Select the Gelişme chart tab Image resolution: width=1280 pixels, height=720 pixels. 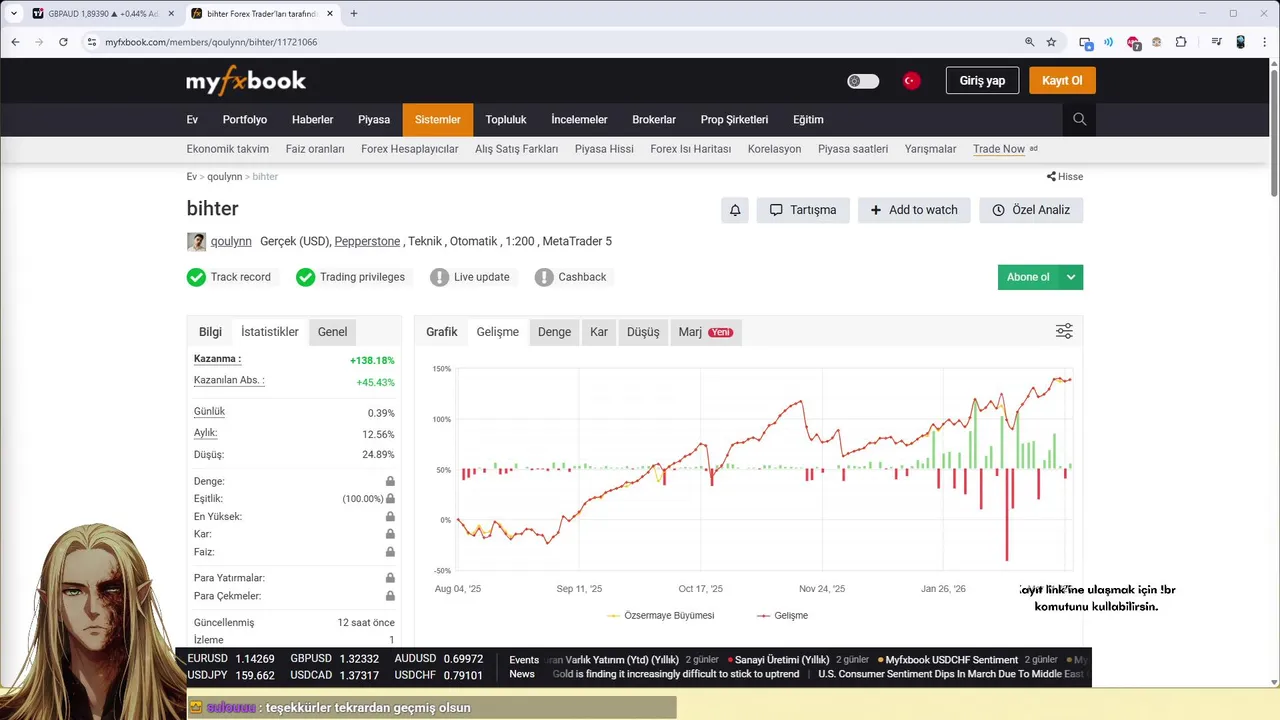[497, 332]
